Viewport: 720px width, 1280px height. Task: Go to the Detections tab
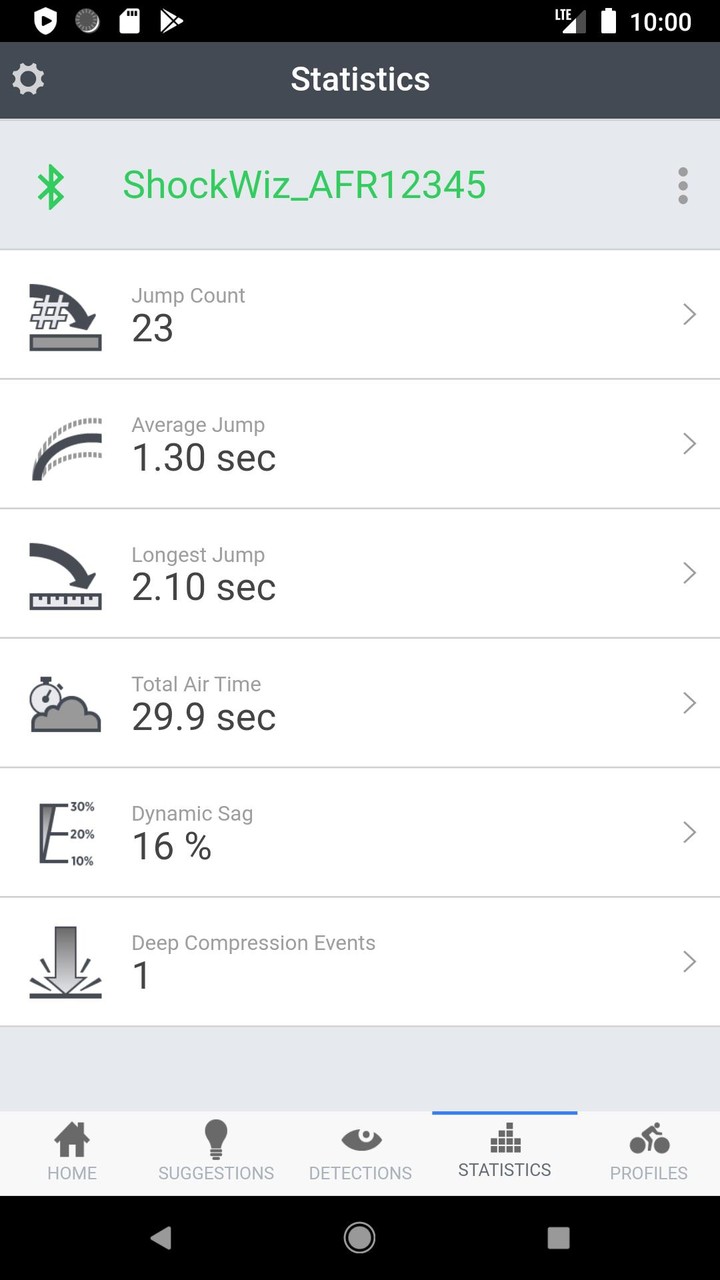pyautogui.click(x=360, y=1153)
